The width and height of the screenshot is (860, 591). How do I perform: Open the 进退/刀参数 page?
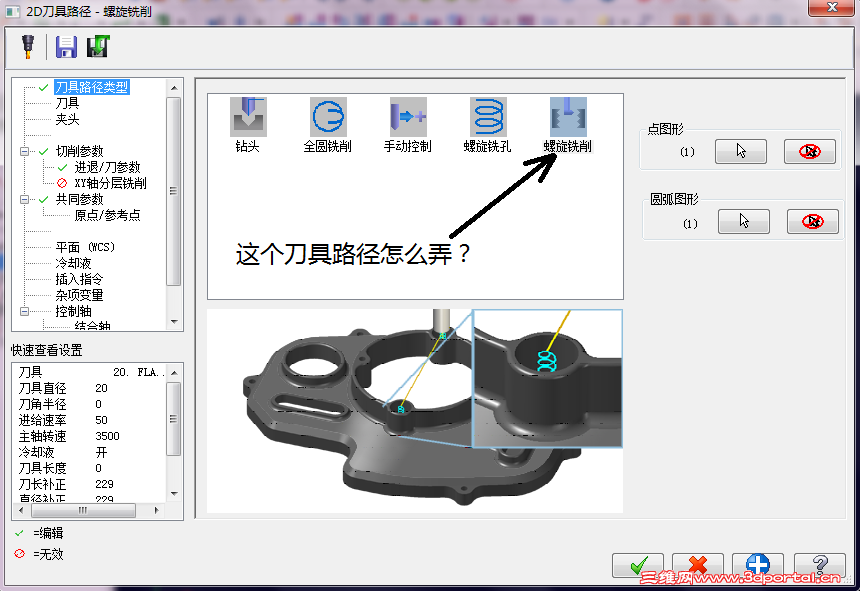pyautogui.click(x=108, y=167)
